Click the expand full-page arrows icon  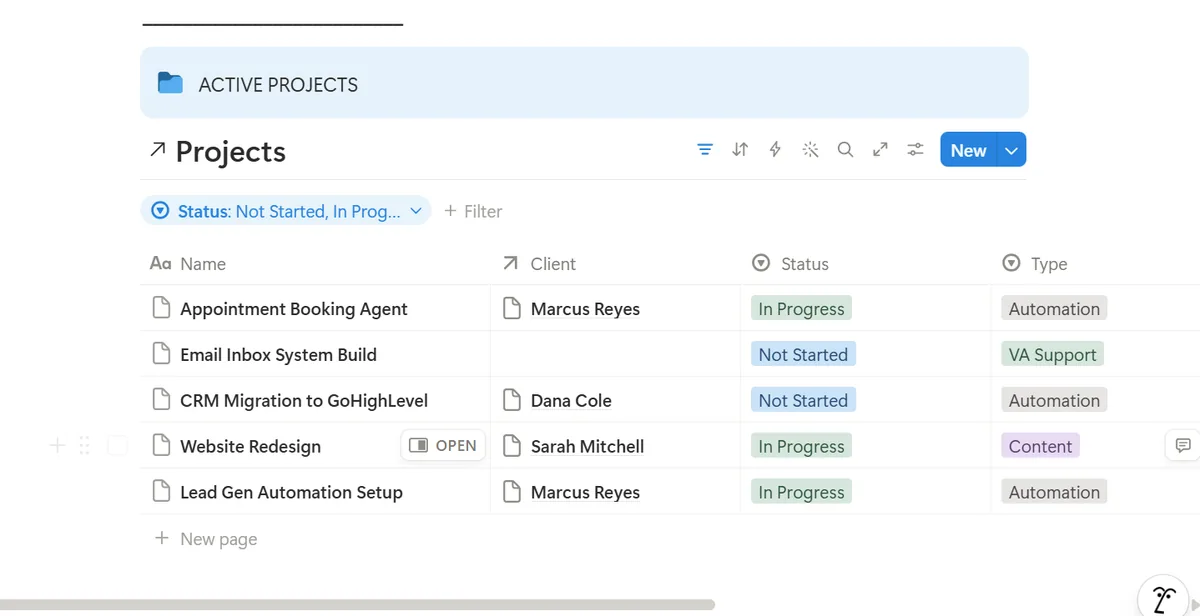880,150
